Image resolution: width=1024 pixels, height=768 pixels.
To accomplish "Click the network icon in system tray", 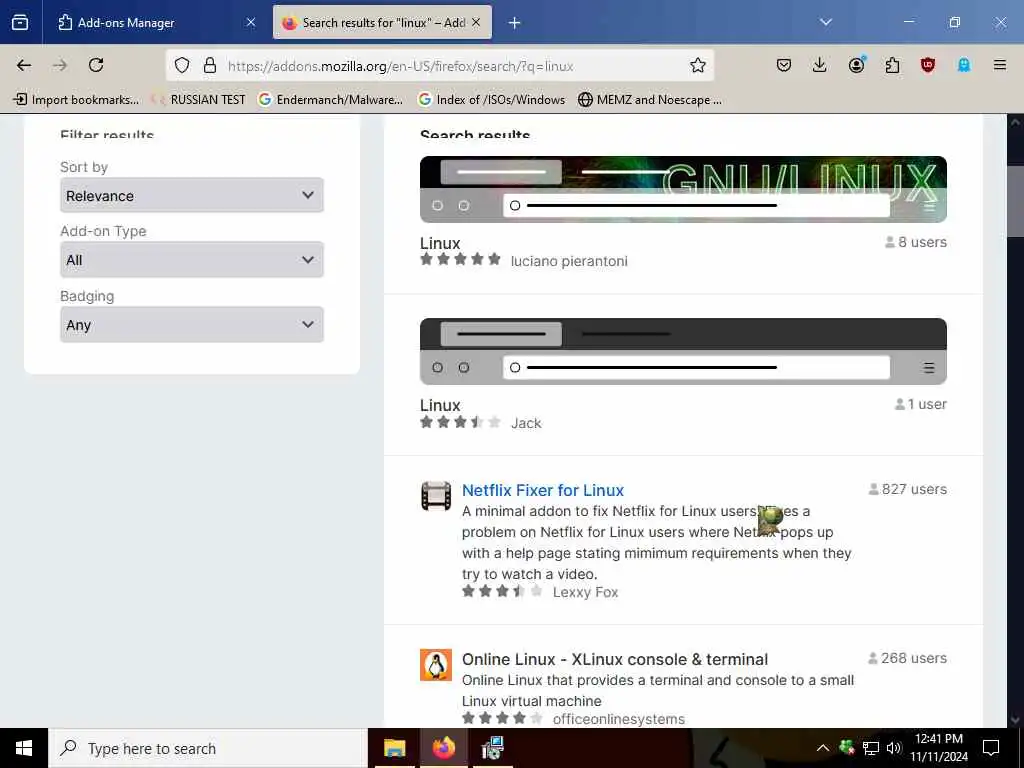I will 871,748.
